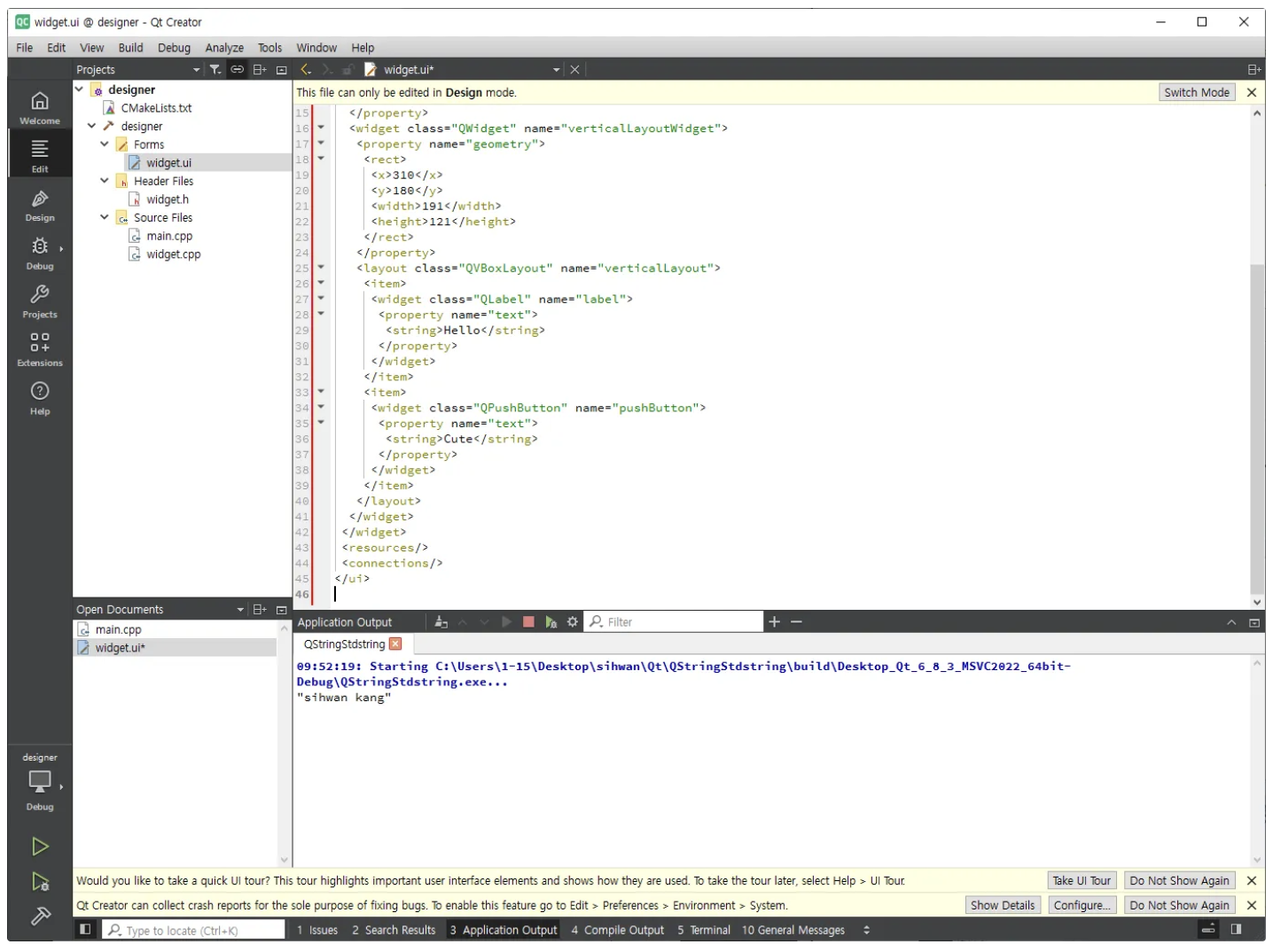Open the Analyze menu
This screenshot has width=1273, height=952.
(x=224, y=48)
